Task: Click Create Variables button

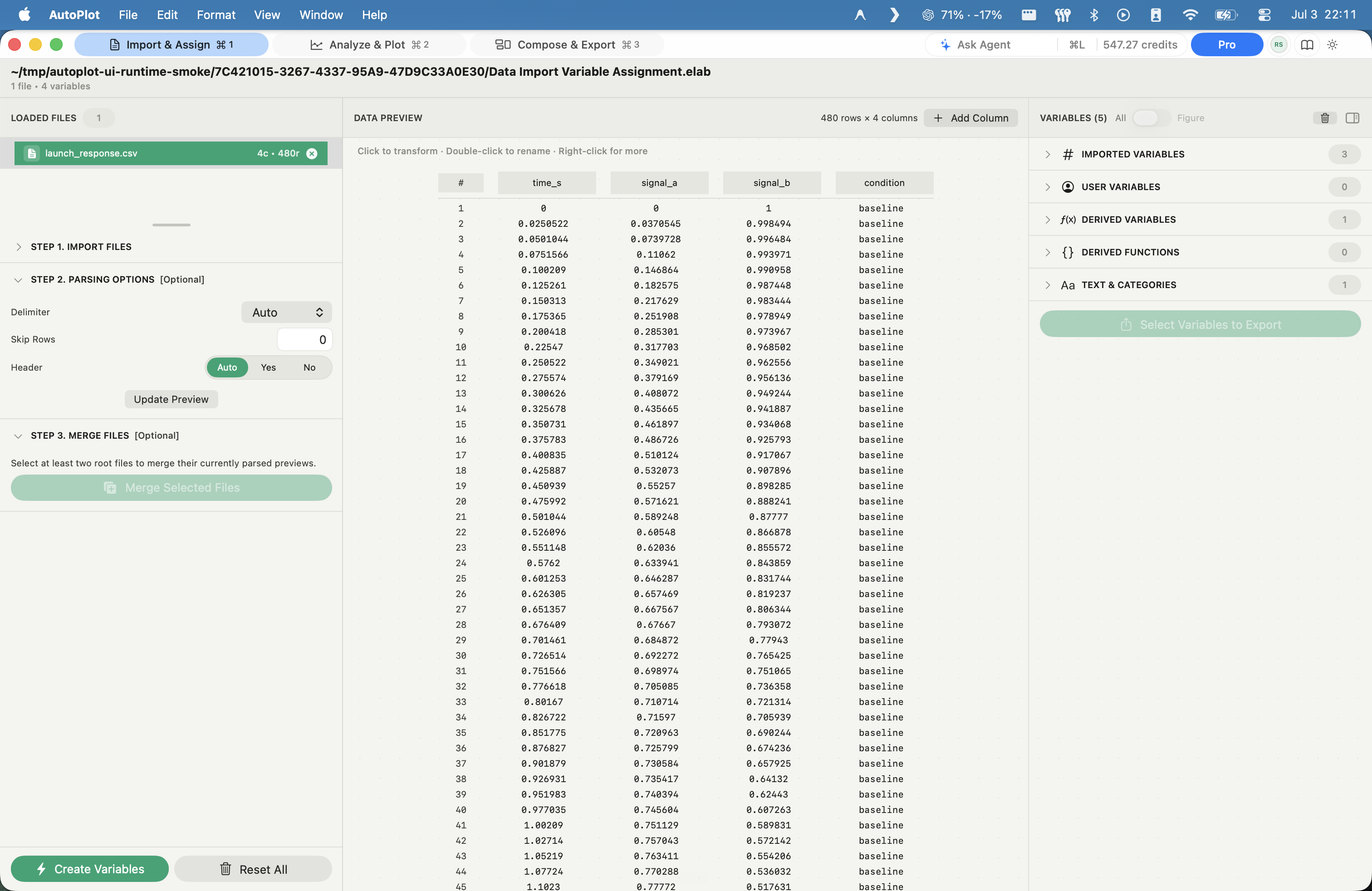Action: (x=90, y=869)
